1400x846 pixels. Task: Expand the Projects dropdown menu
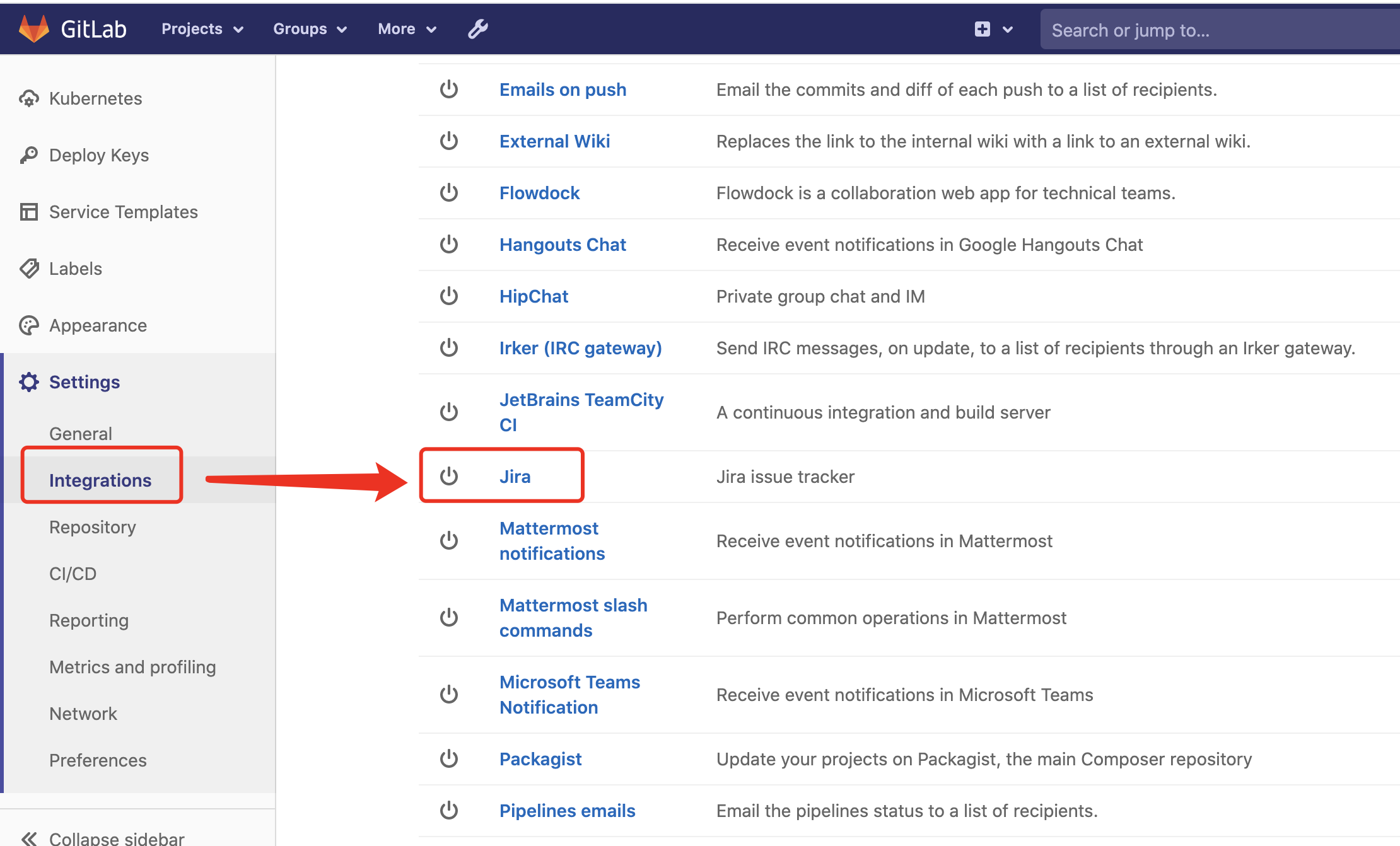point(202,29)
